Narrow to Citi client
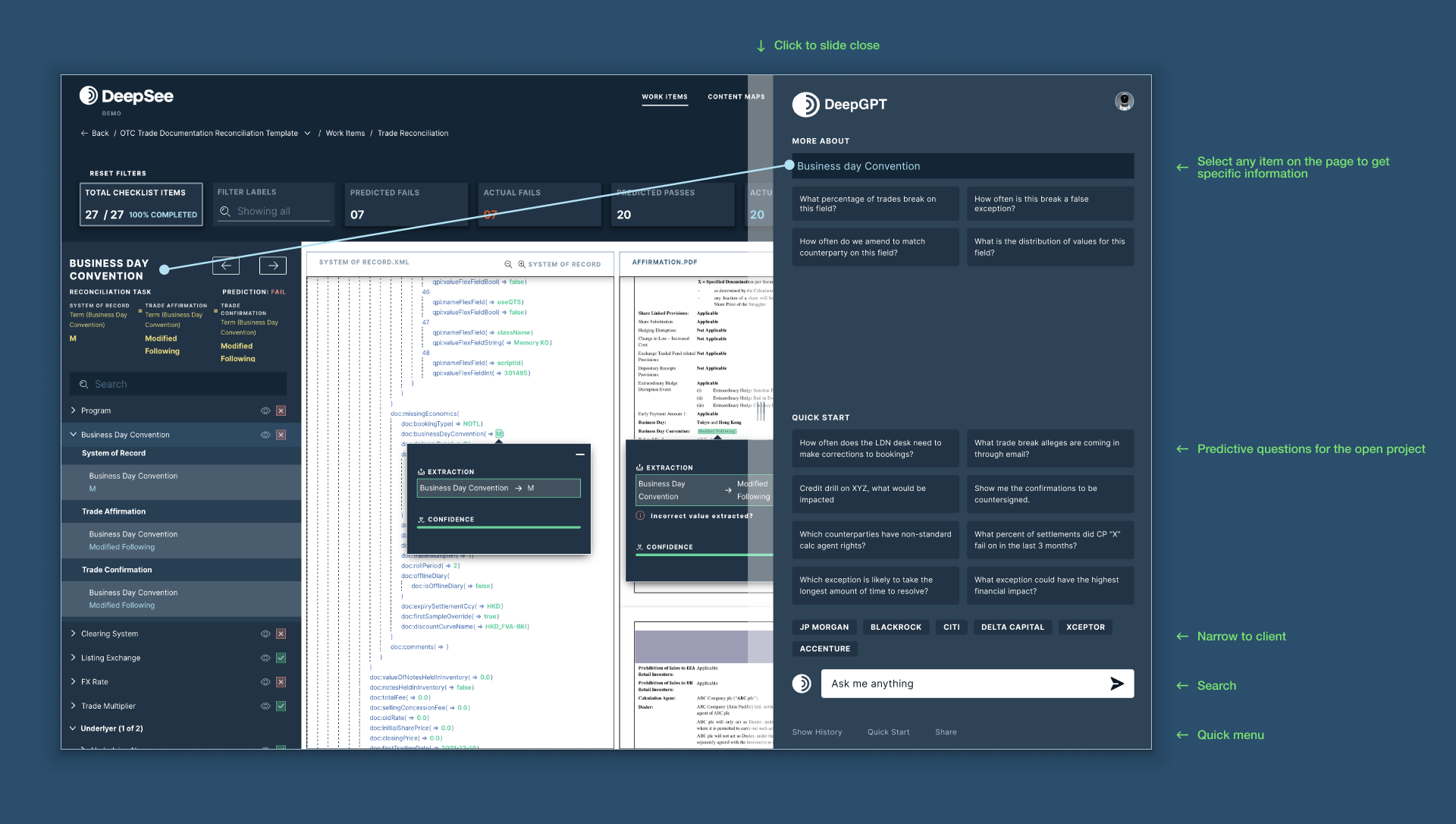 tap(951, 627)
